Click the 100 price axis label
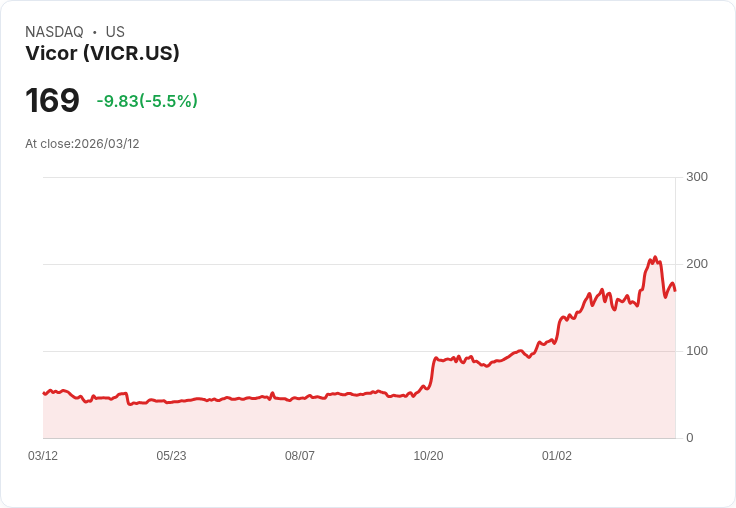 tap(697, 351)
